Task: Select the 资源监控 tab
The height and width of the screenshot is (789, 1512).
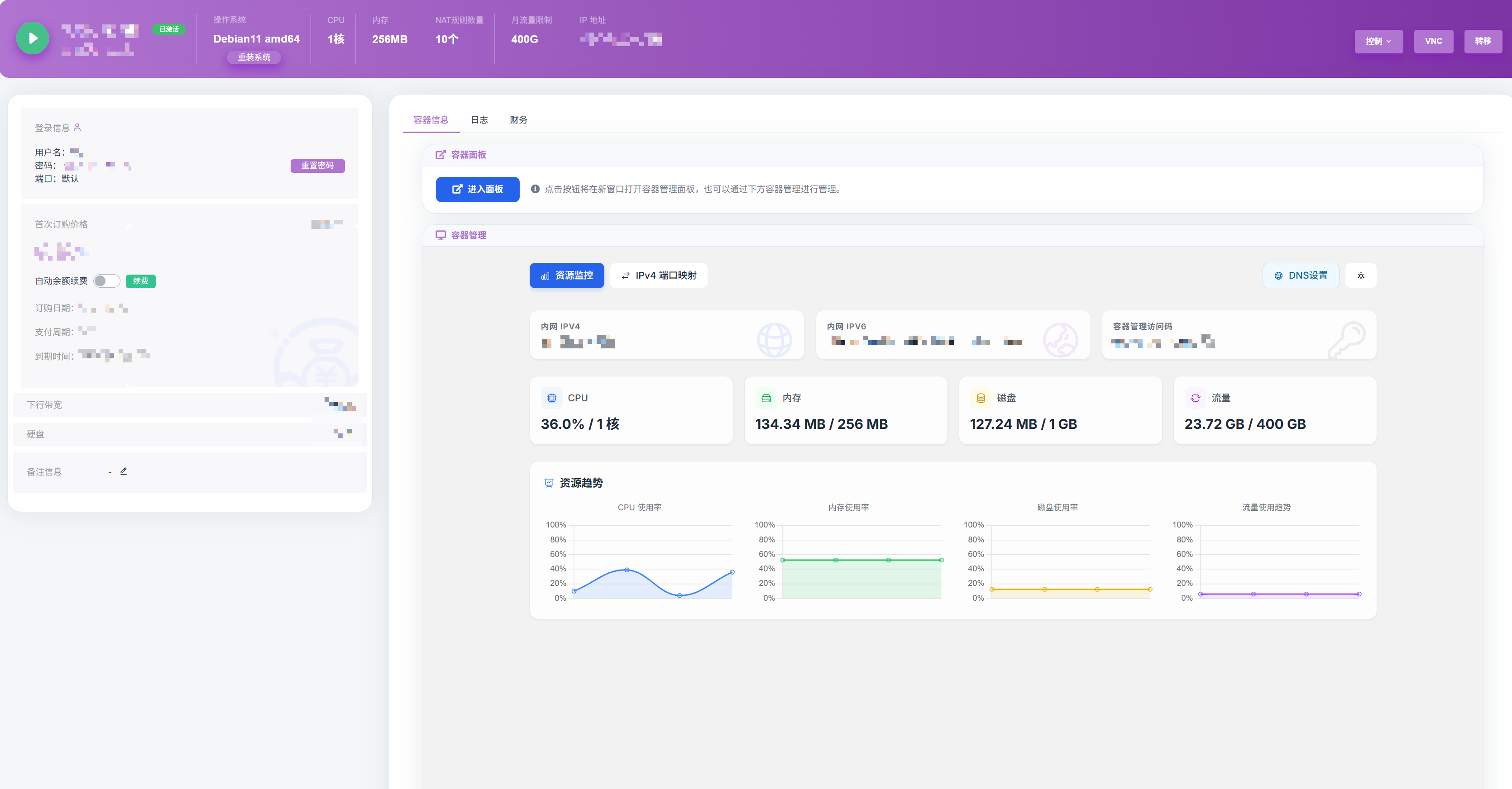Action: pyautogui.click(x=566, y=276)
